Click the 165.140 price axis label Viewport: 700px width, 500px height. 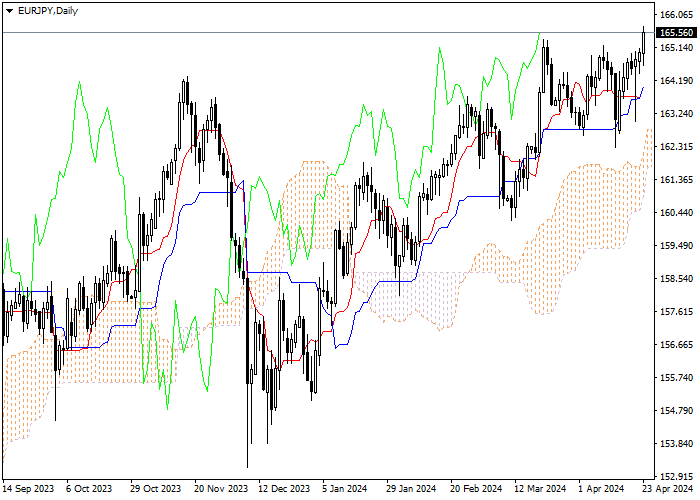pos(676,48)
